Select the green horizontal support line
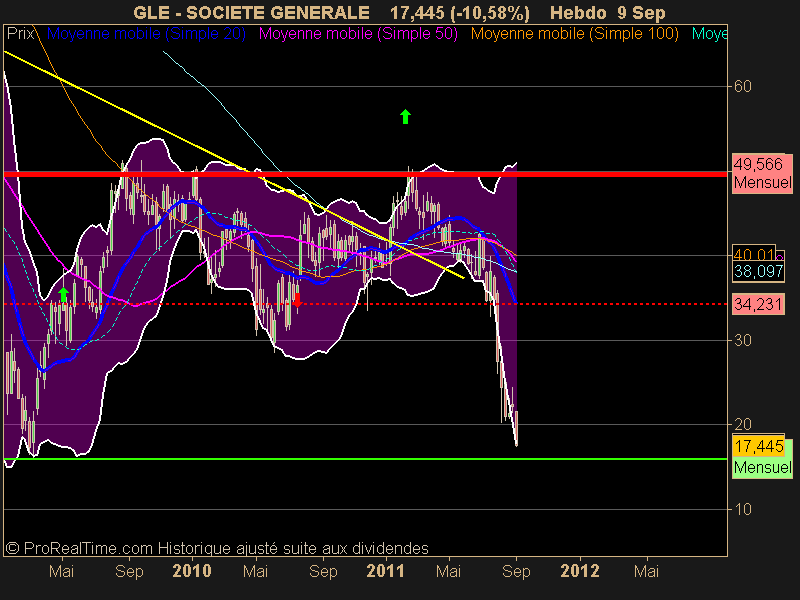Viewport: 800px width, 600px height. [x=365, y=459]
